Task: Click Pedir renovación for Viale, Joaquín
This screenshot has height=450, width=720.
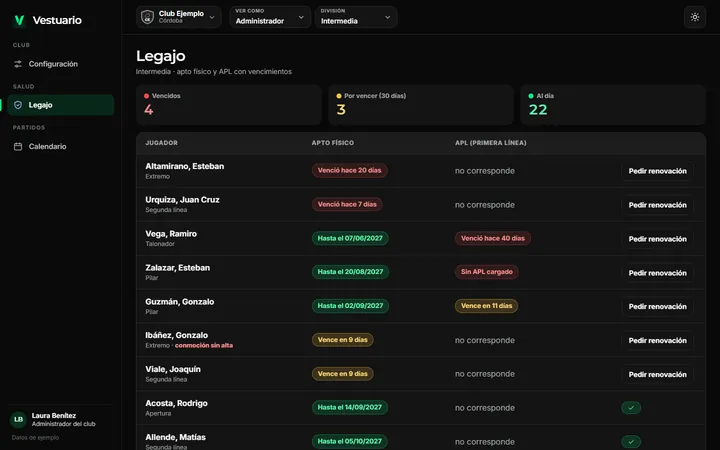Action: pyautogui.click(x=658, y=374)
